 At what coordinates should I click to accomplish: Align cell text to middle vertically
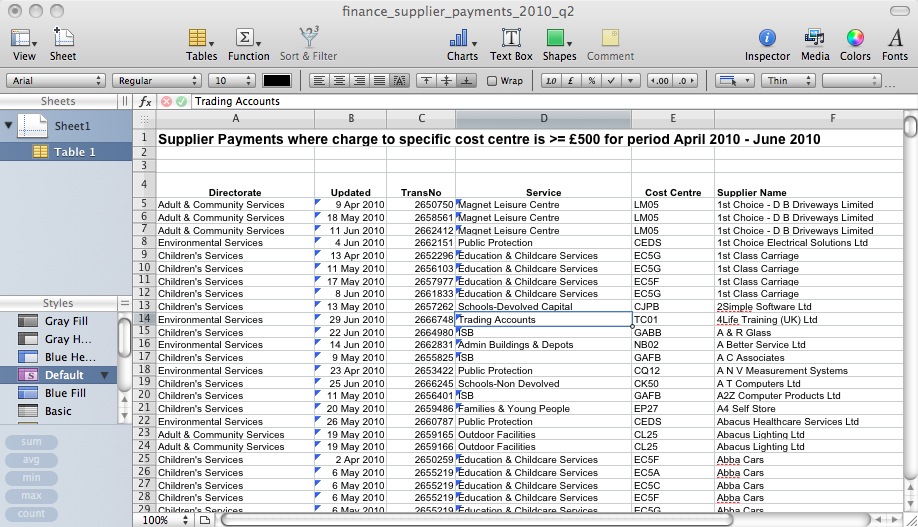[x=446, y=81]
